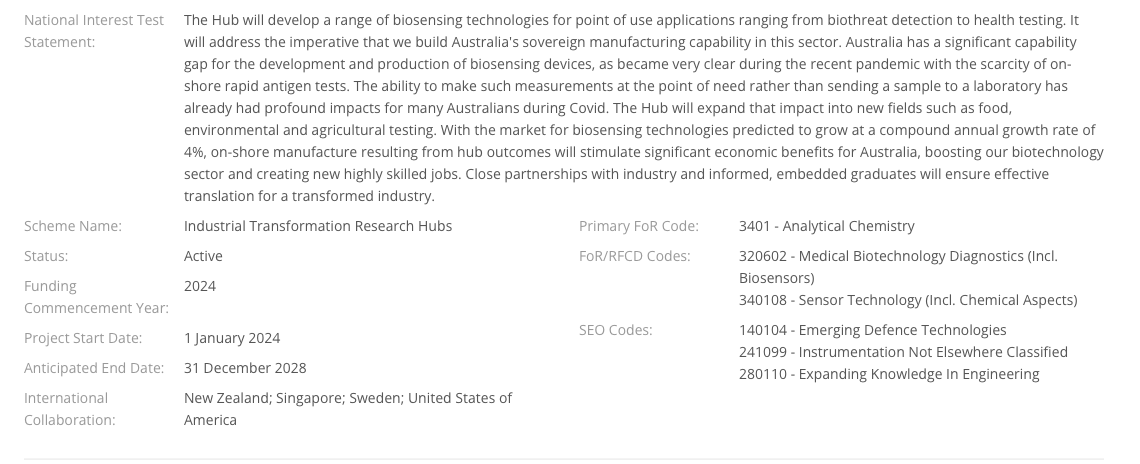
Task: Select 340108 Sensor Technology code
Action: [x=908, y=300]
